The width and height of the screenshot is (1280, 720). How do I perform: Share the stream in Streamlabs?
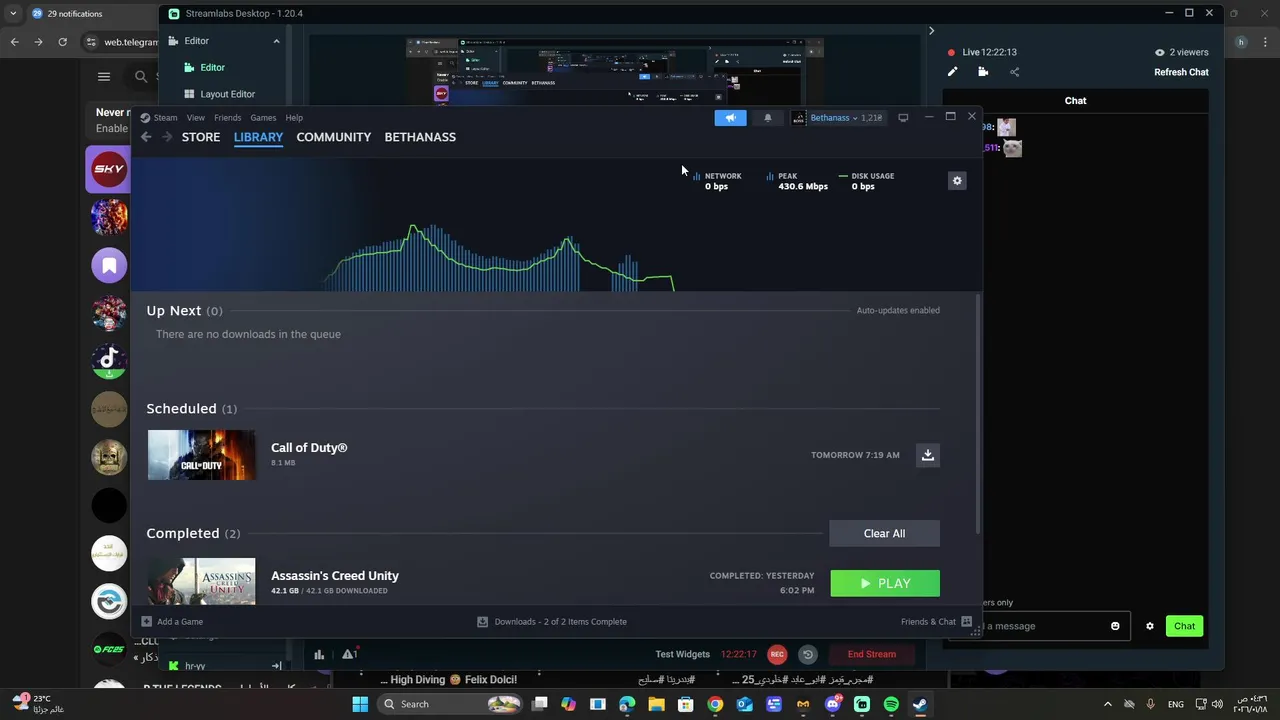(1014, 72)
